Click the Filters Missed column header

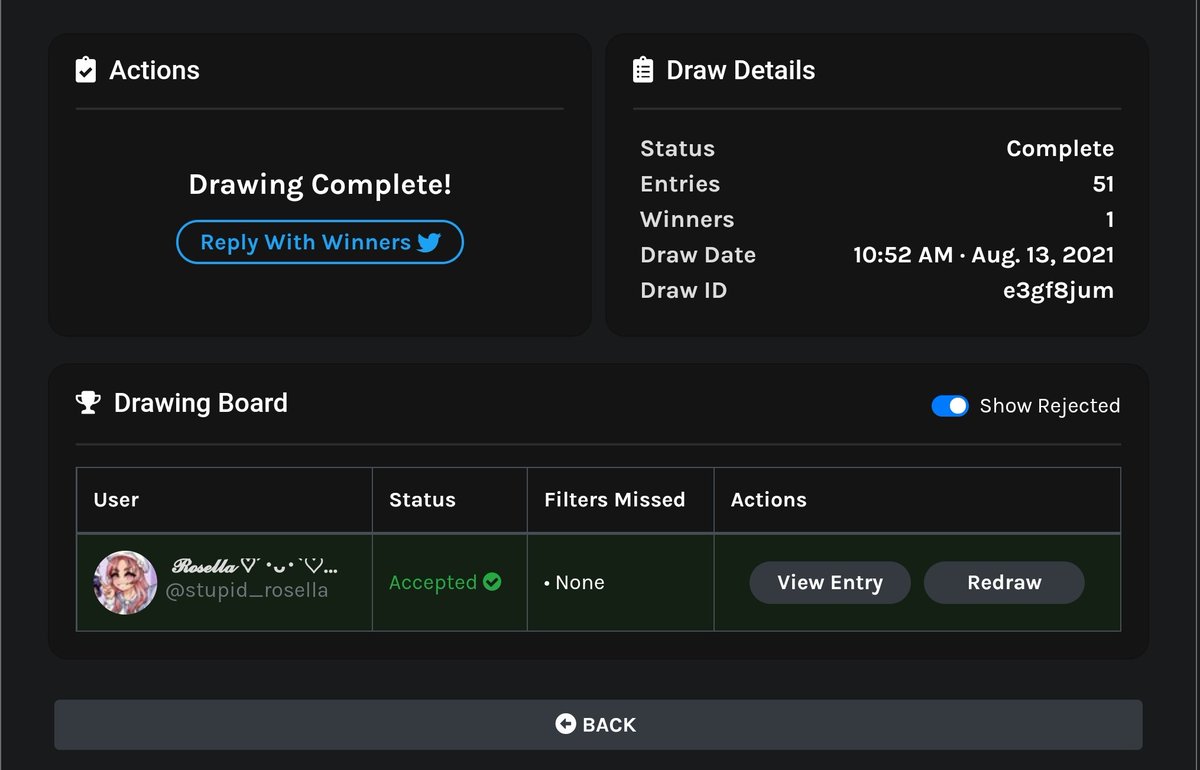(x=615, y=500)
